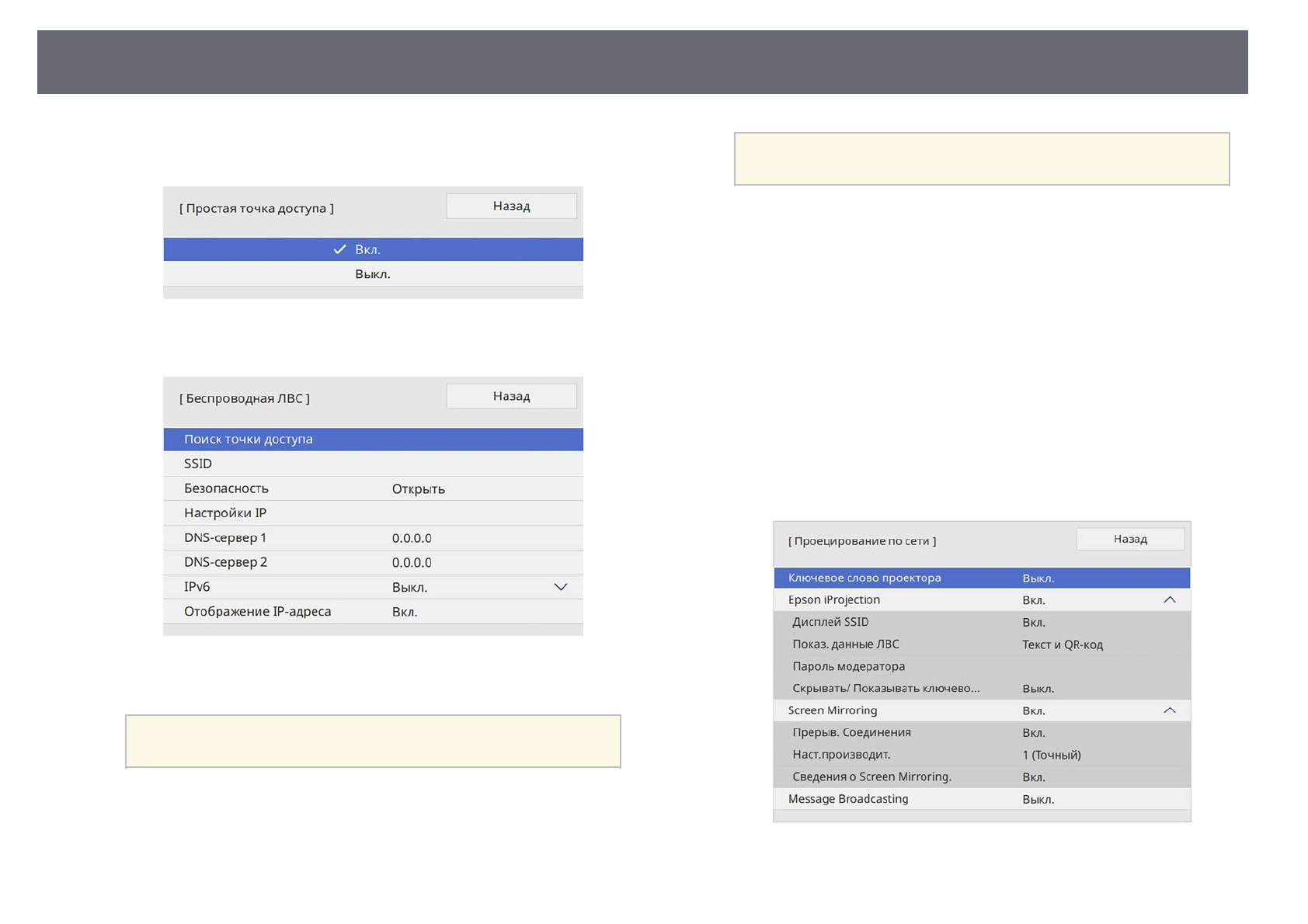The height and width of the screenshot is (924, 1308).
Task: Select the SSID menu row
Action: click(x=373, y=464)
